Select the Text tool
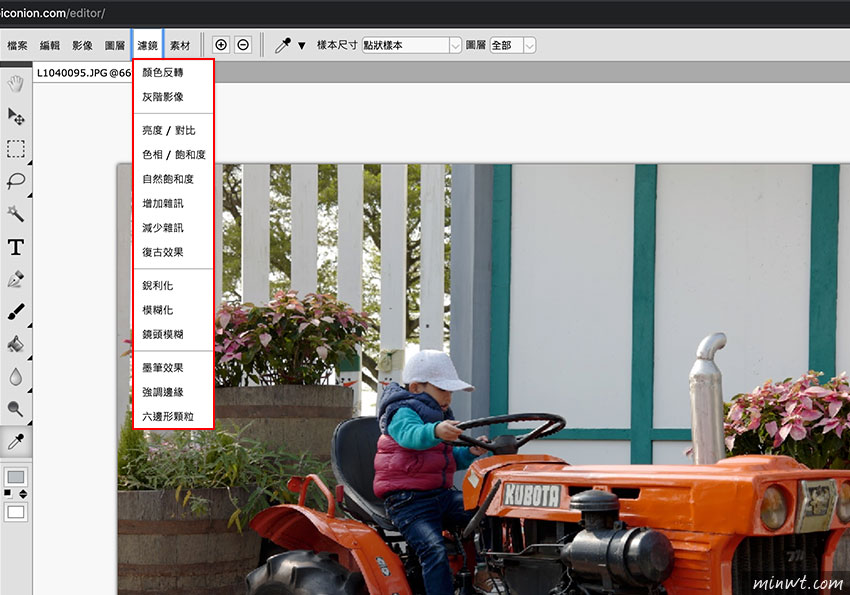This screenshot has height=595, width=850. tap(16, 247)
